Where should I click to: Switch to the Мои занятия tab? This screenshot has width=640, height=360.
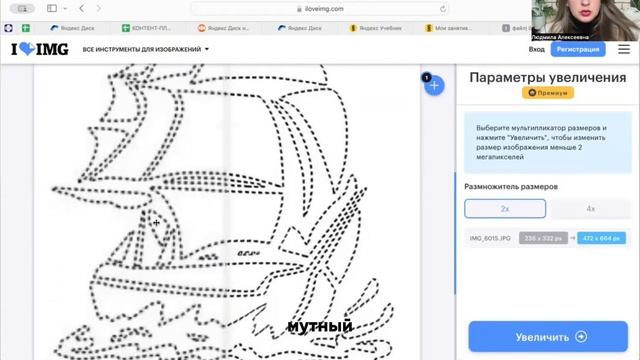click(448, 28)
